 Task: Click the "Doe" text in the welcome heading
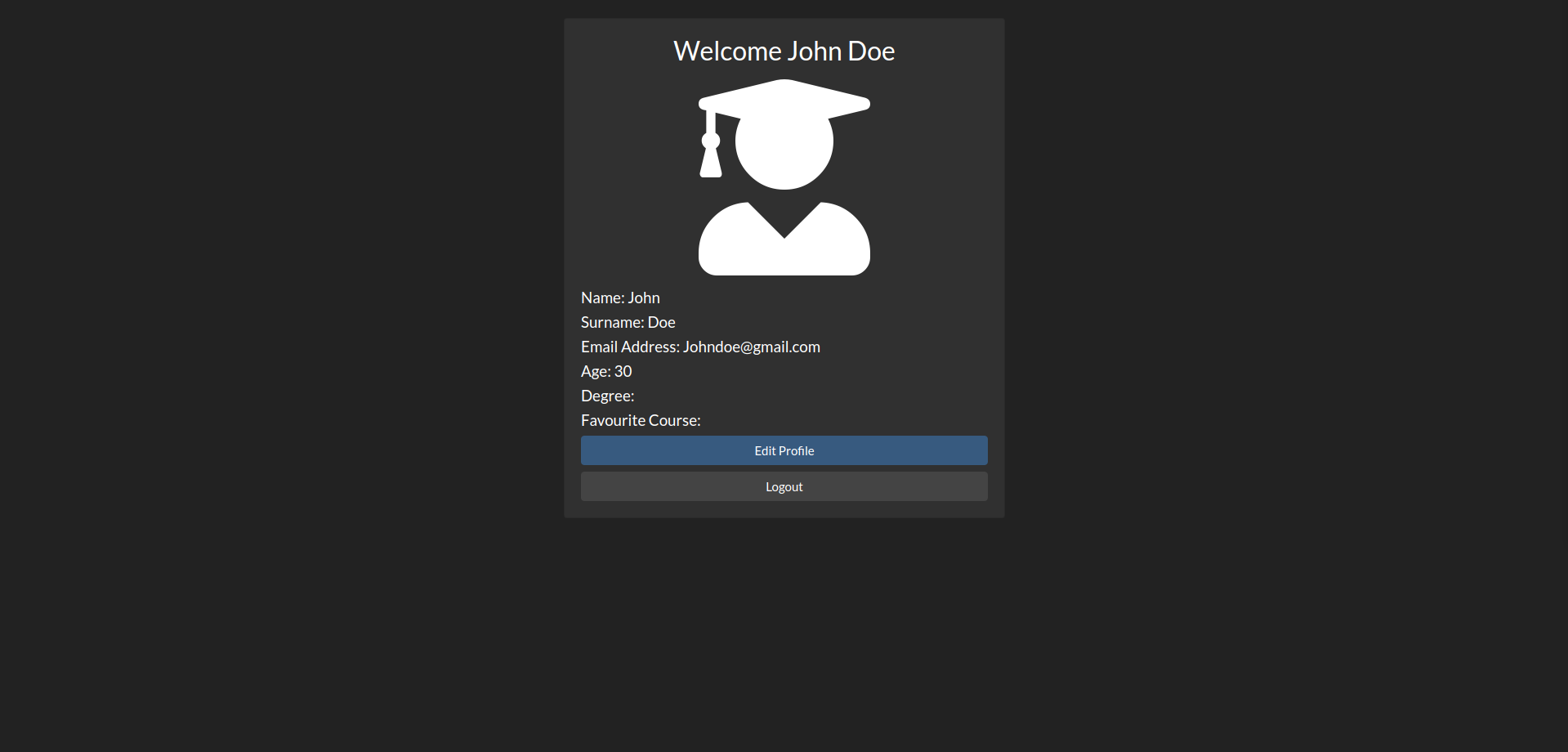tap(871, 51)
